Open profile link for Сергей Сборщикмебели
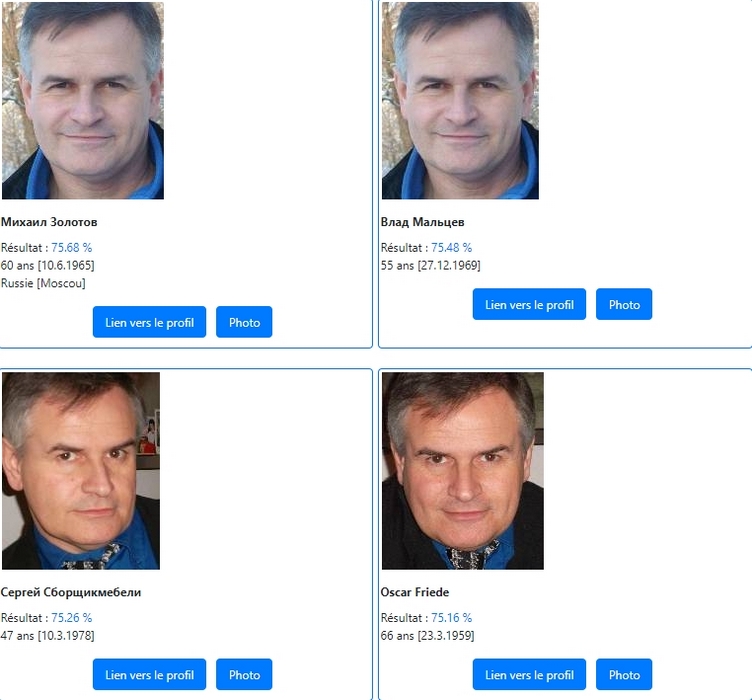 click(x=149, y=675)
